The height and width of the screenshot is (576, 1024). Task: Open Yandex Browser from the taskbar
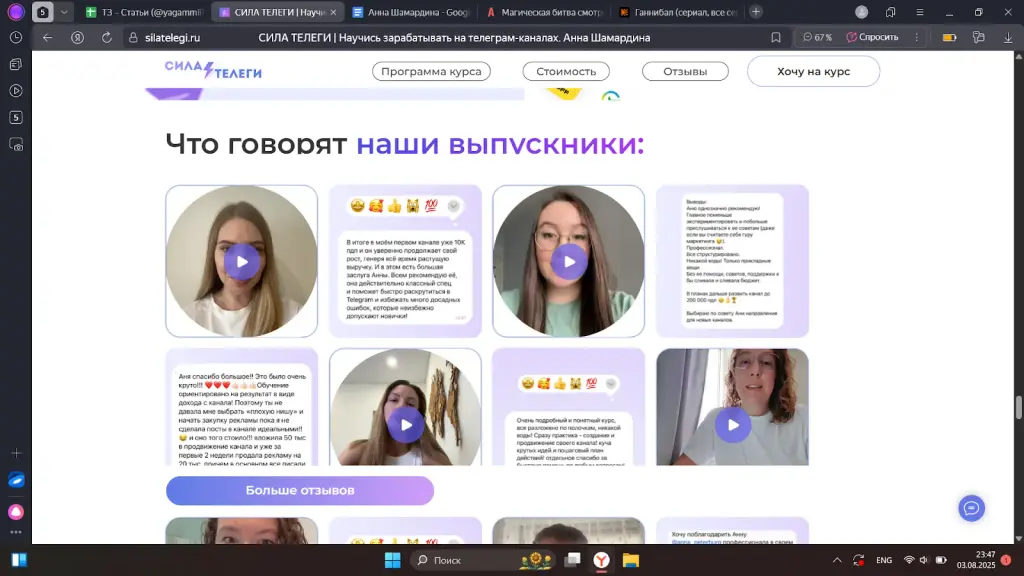pos(601,560)
